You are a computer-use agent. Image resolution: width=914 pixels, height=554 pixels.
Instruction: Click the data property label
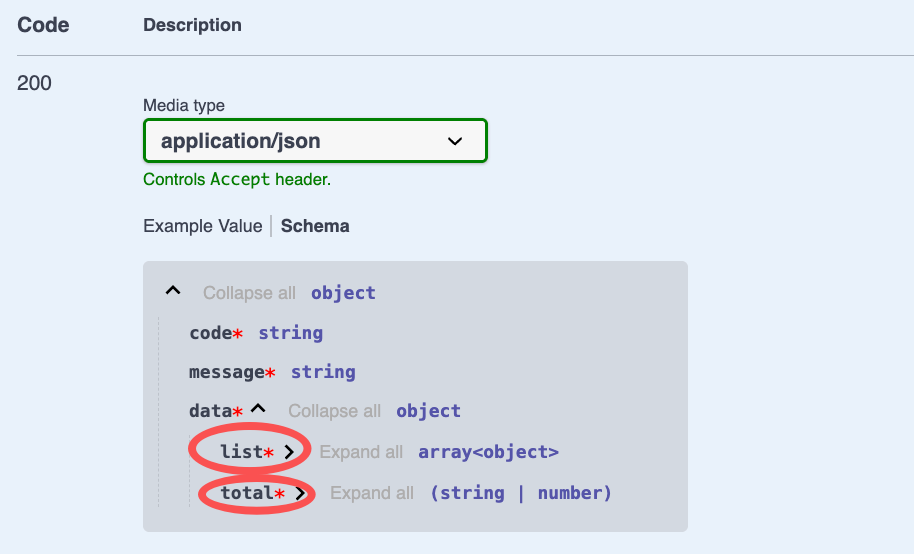pos(211,411)
